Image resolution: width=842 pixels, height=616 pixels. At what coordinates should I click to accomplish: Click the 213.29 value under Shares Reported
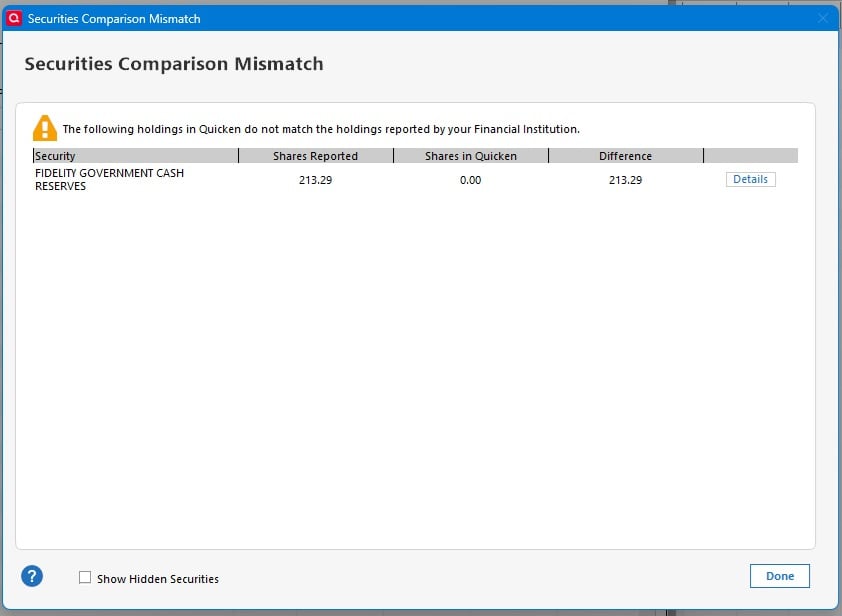point(315,180)
